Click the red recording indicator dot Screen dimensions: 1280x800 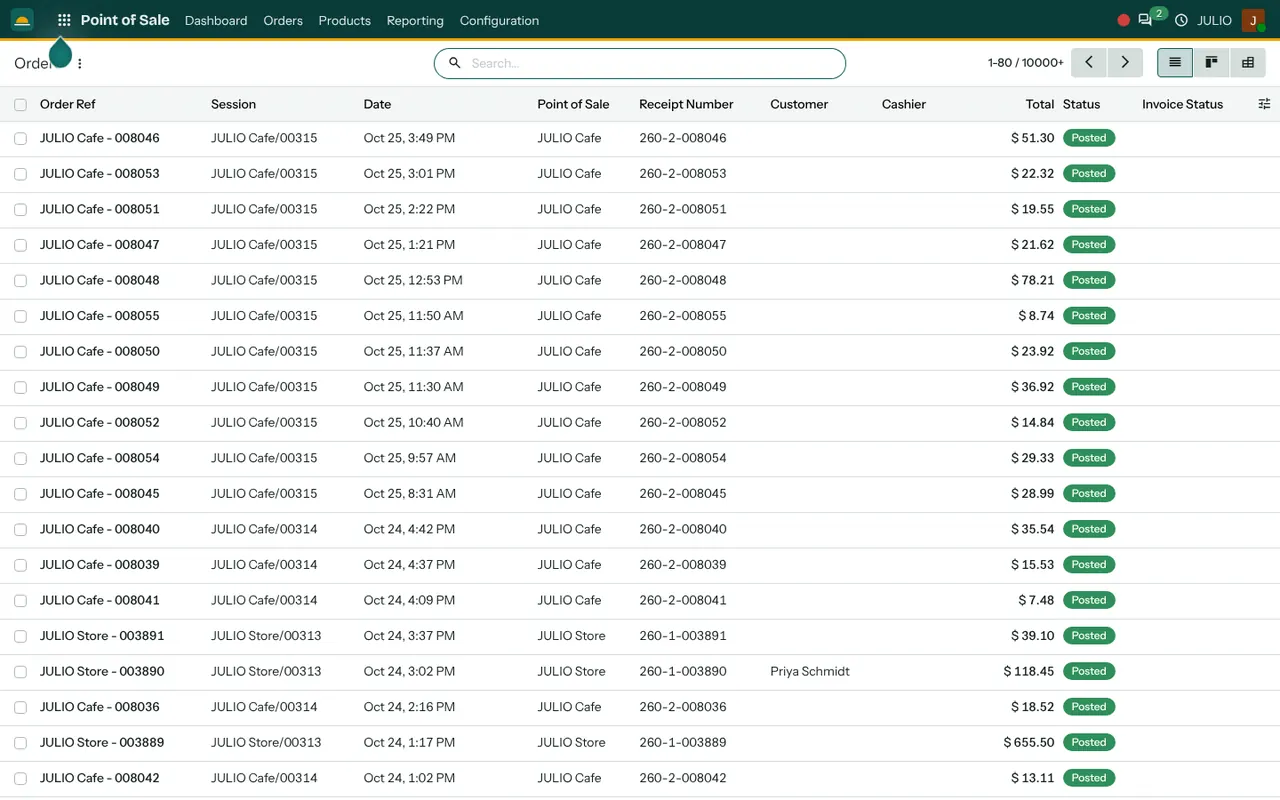(x=1124, y=20)
